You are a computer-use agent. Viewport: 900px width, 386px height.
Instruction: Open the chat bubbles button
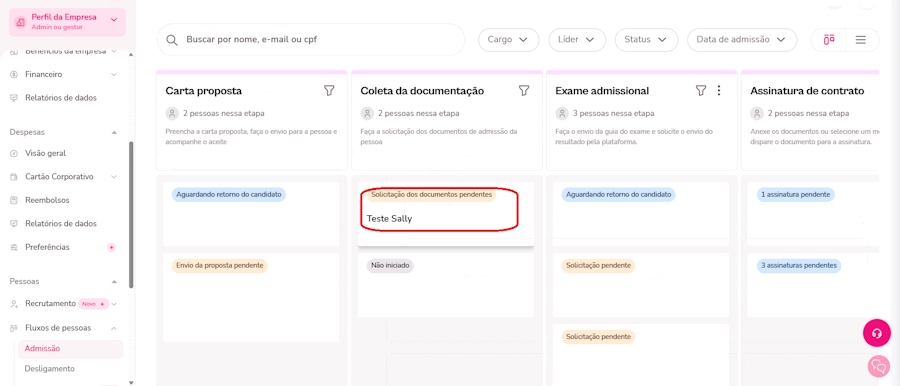tap(879, 365)
